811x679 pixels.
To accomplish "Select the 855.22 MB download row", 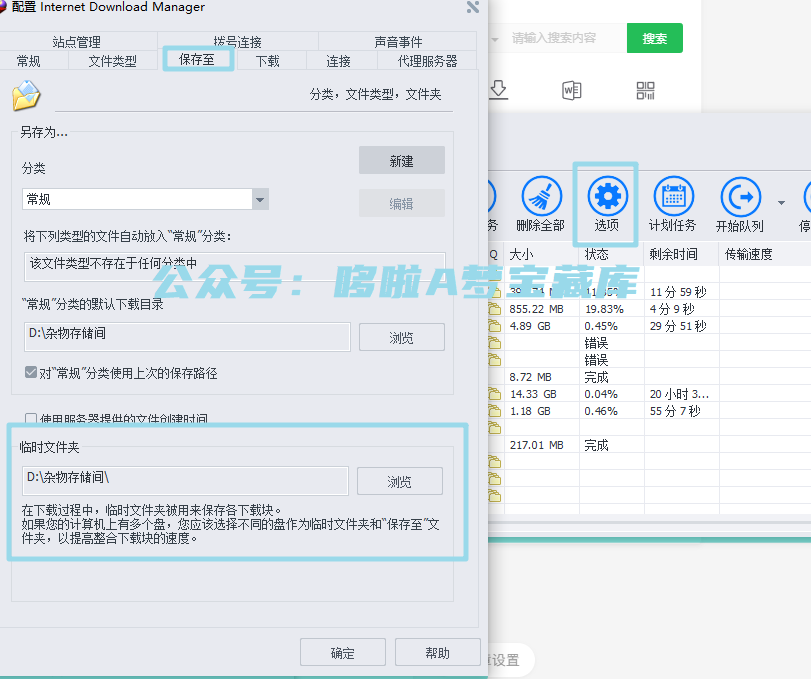I will (650, 309).
